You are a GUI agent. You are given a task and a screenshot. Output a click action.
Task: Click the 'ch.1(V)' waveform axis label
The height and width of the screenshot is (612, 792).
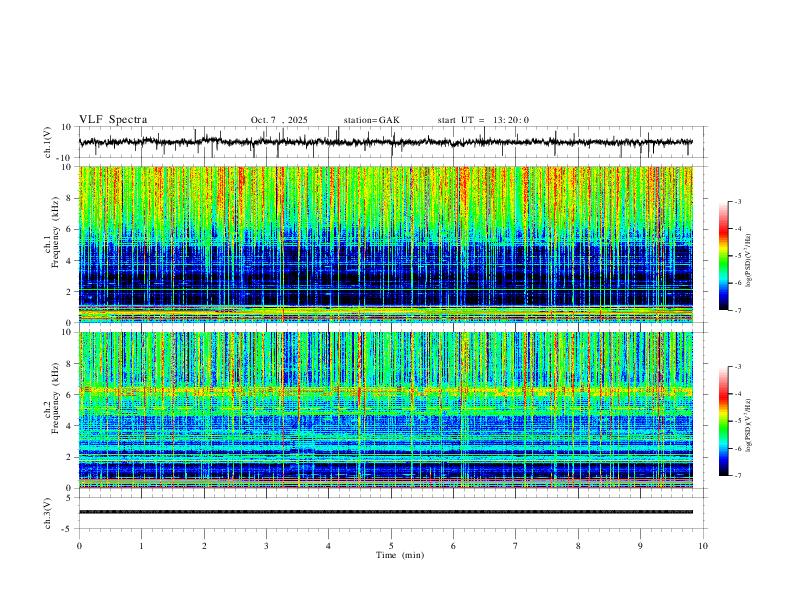(x=48, y=142)
